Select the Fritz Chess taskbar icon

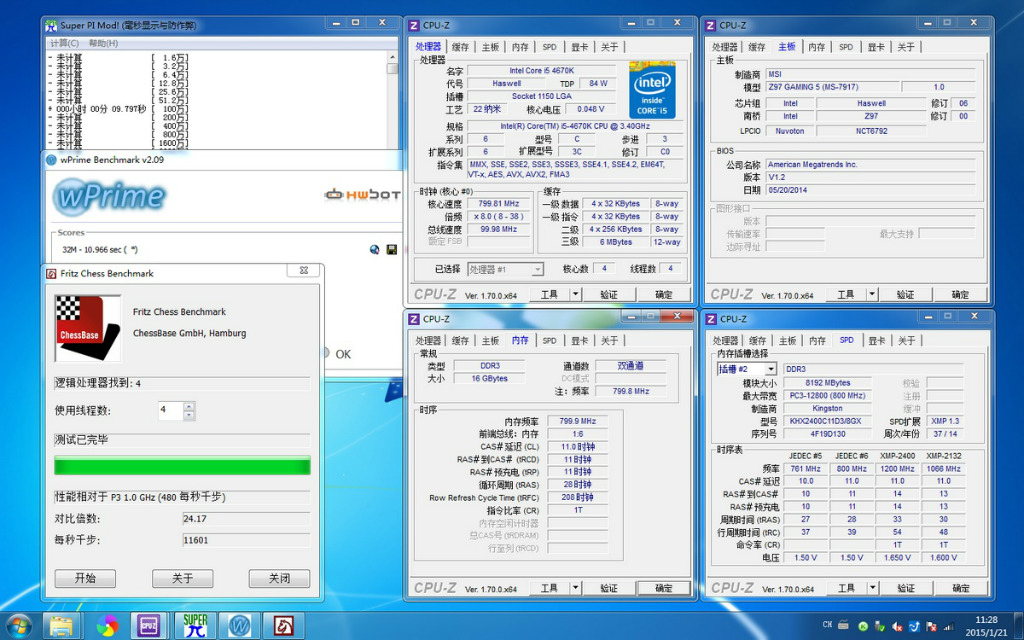pyautogui.click(x=283, y=626)
